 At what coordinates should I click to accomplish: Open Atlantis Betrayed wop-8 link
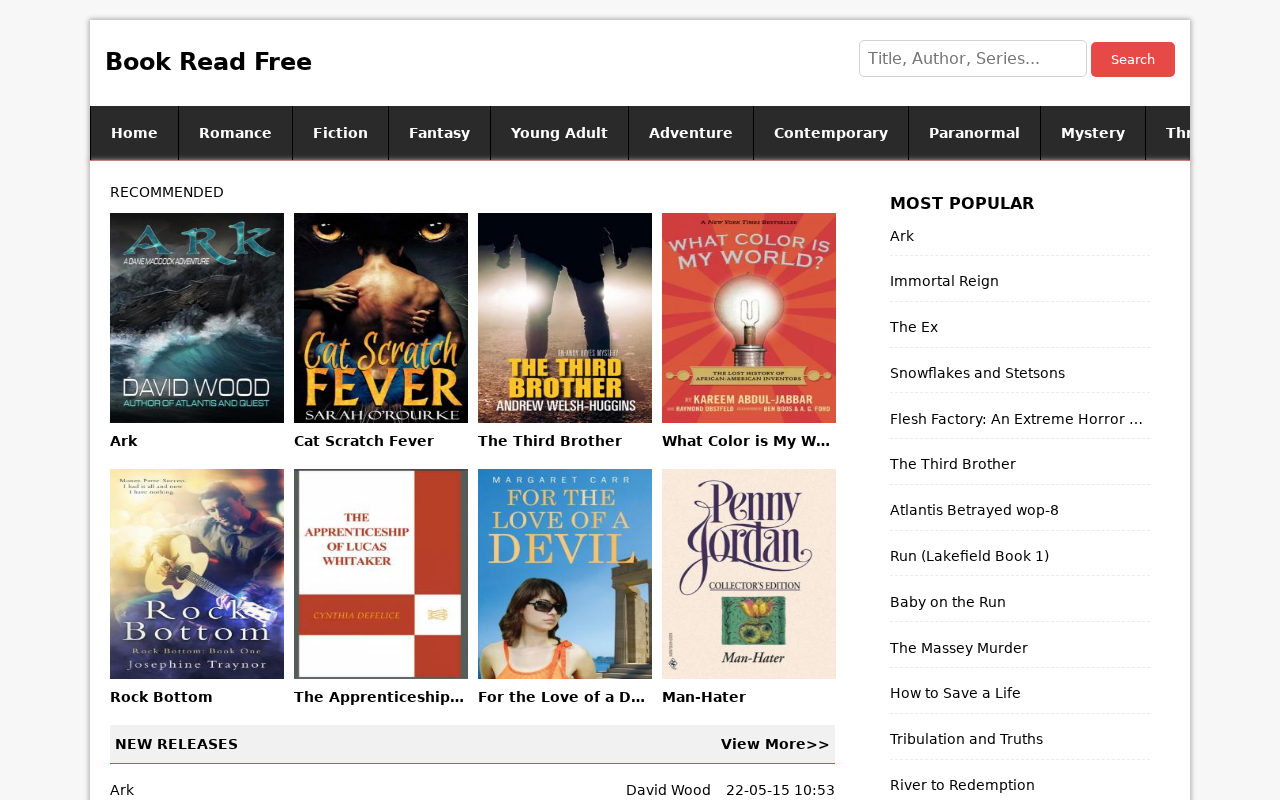(x=974, y=510)
